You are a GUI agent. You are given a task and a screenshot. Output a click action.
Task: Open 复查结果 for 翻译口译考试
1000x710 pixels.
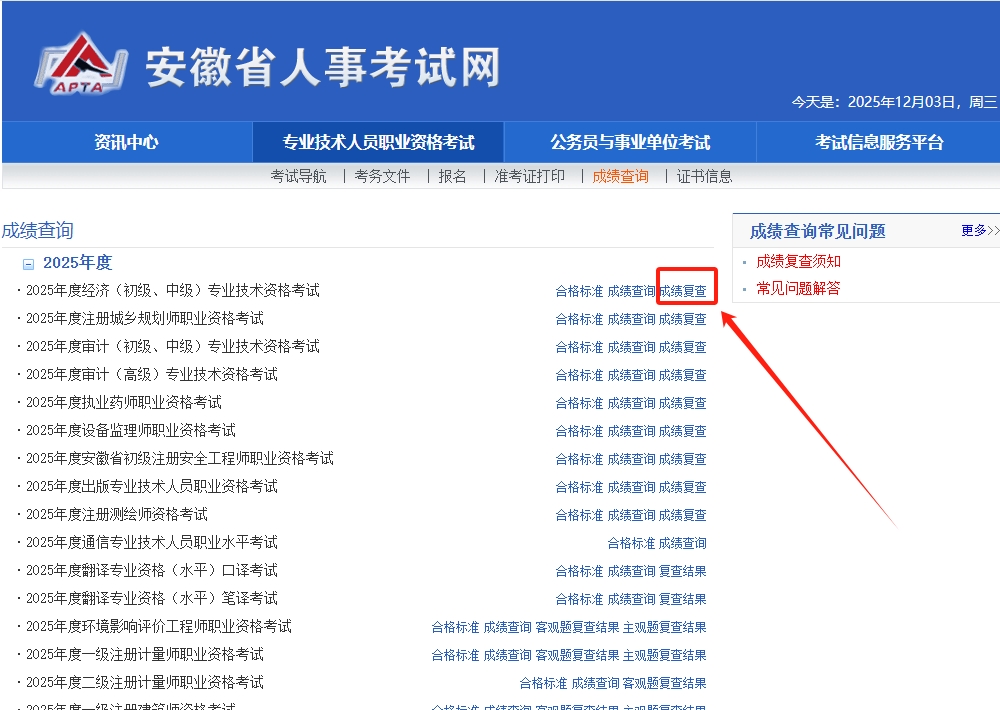pyautogui.click(x=683, y=571)
